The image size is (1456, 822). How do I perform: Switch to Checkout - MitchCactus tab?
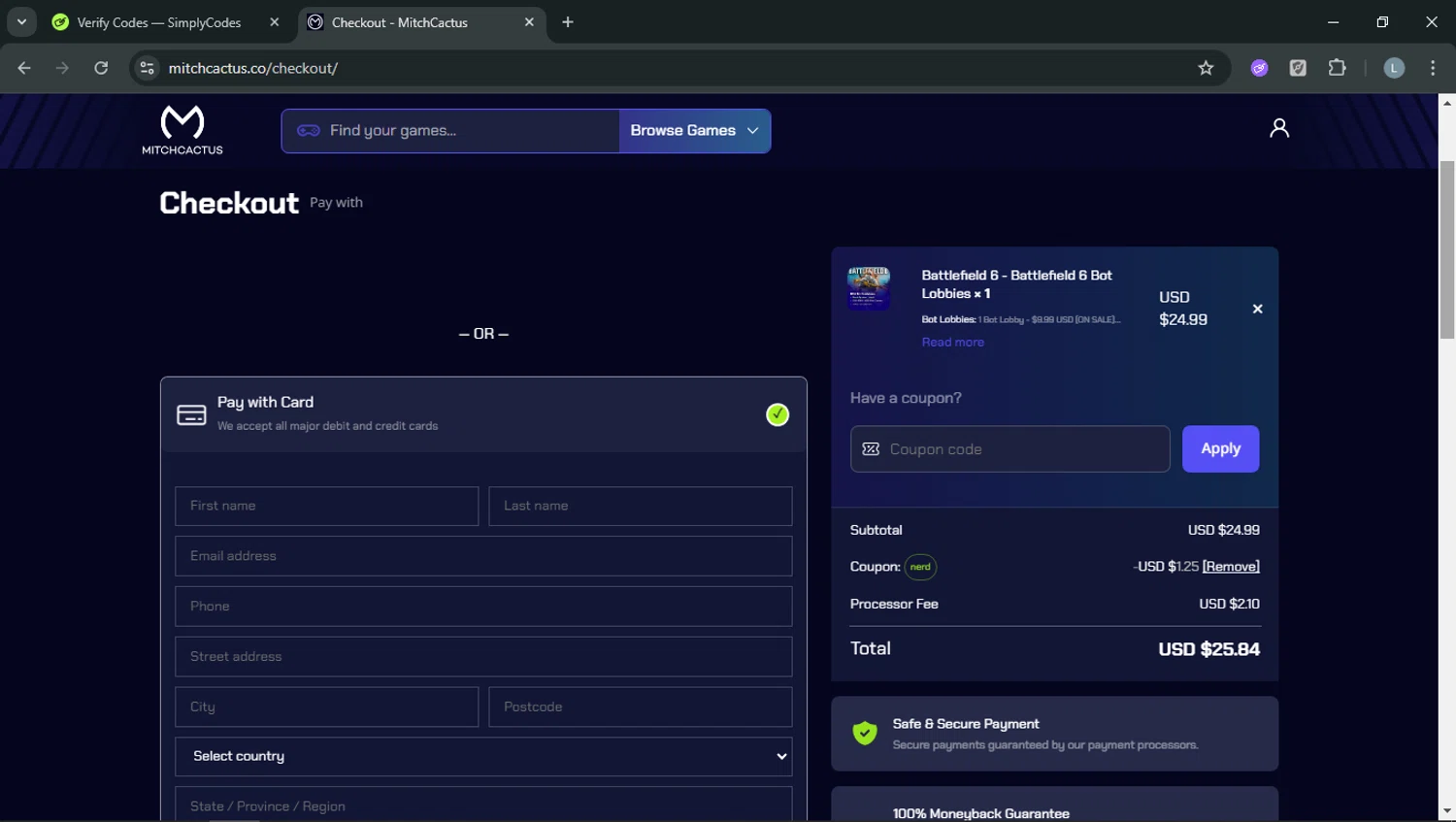coord(399,22)
